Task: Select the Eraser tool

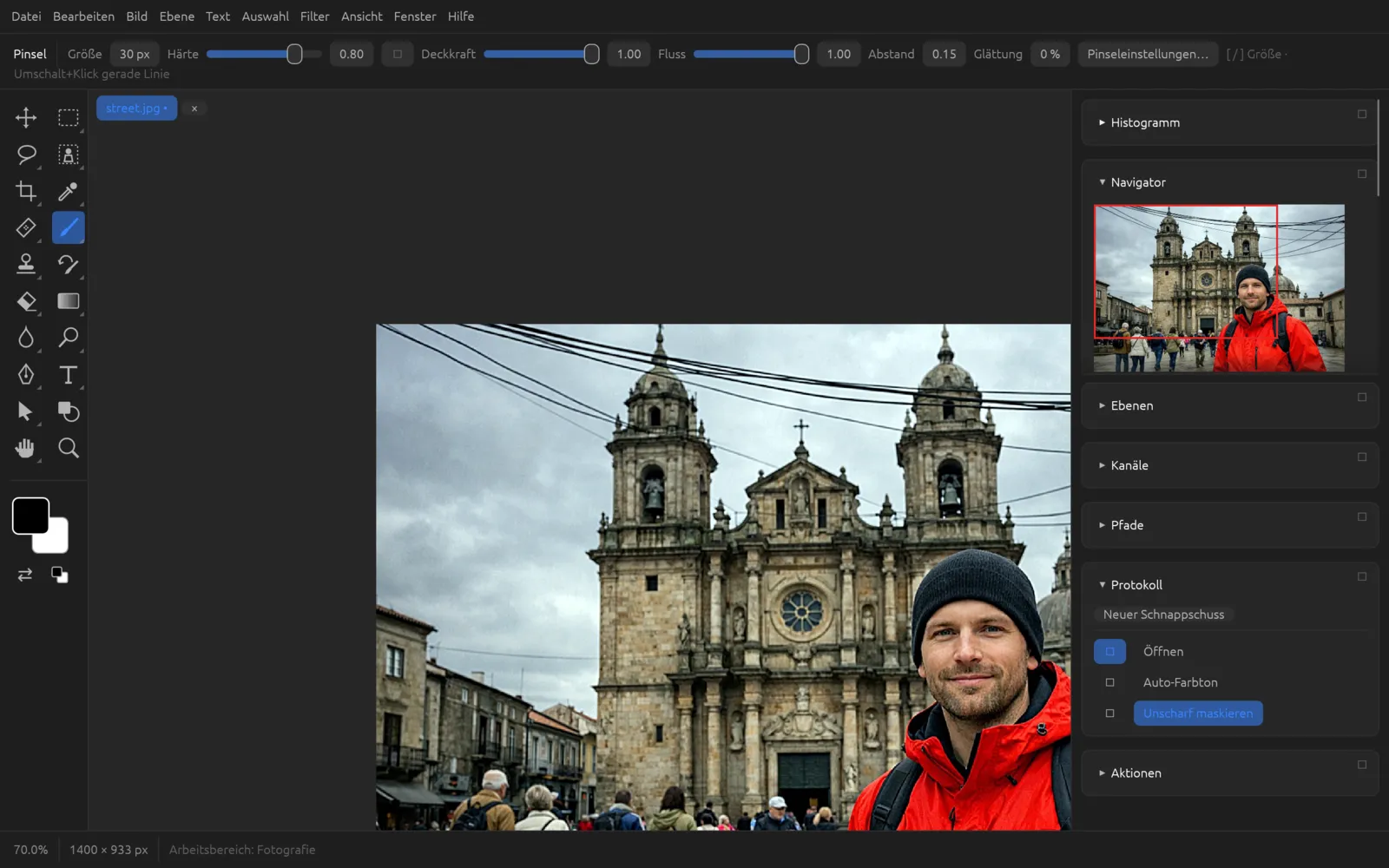Action: tap(26, 301)
